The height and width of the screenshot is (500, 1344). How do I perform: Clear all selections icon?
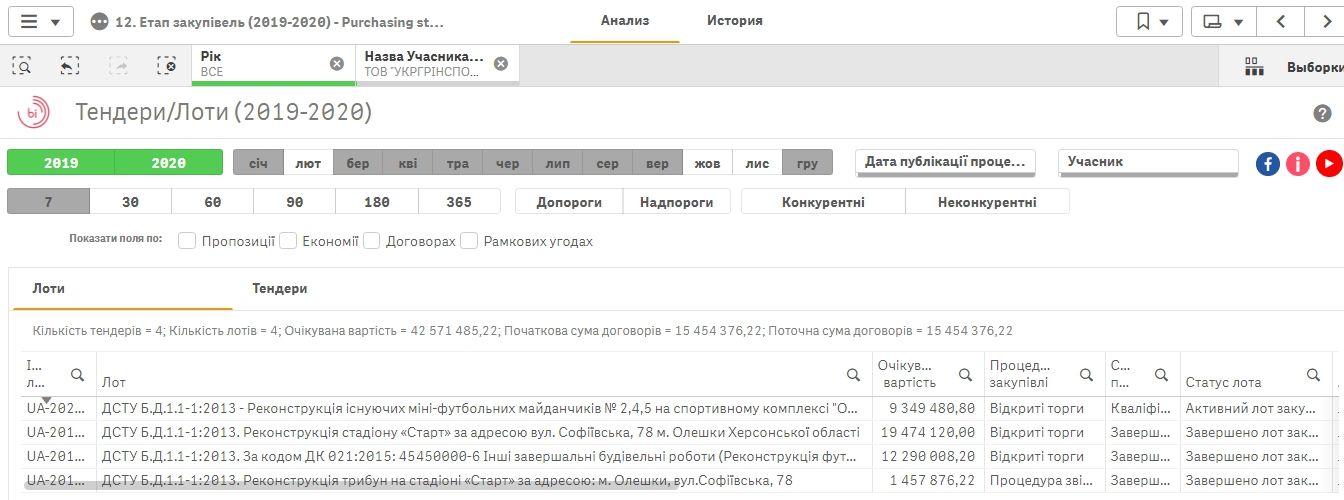pyautogui.click(x=167, y=65)
